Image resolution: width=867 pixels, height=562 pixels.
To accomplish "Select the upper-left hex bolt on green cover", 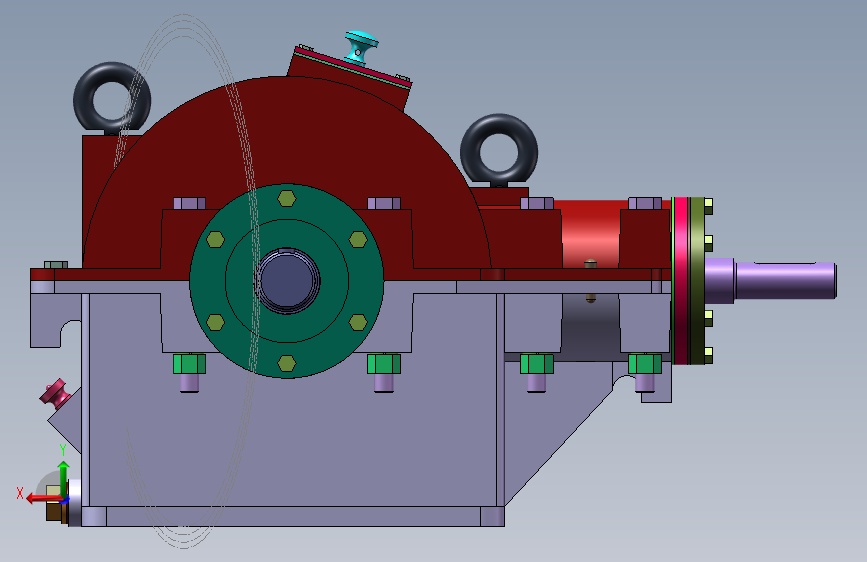I will pyautogui.click(x=215, y=240).
